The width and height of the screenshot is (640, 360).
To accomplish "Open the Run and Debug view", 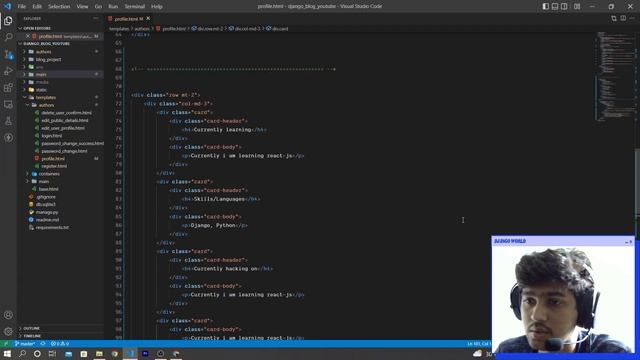I will pos(8,71).
